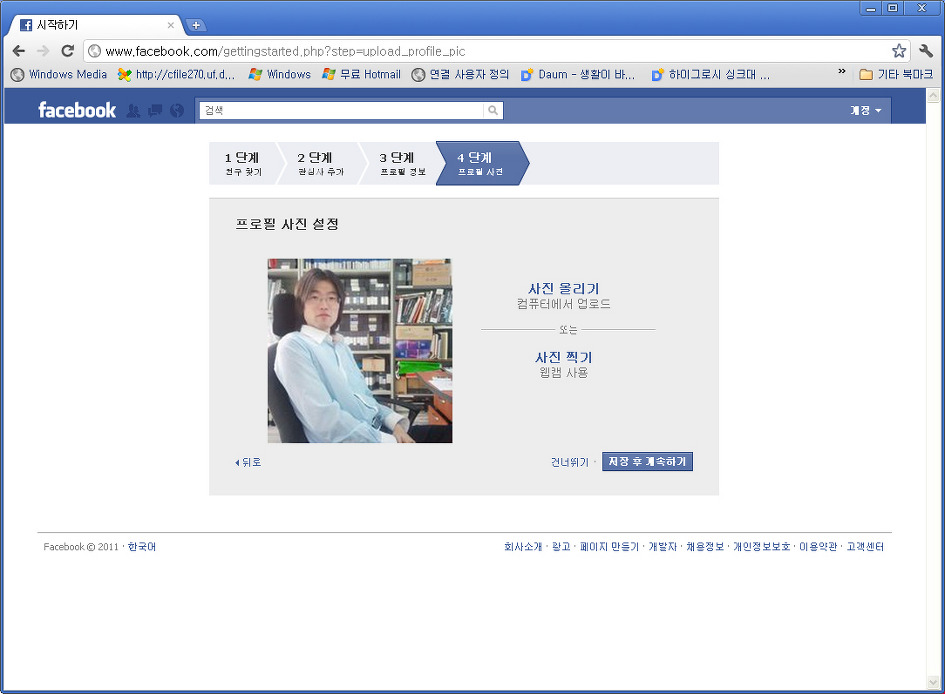Viewport: 945px width, 694px height.
Task: Minimize the Chrome window
Action: point(870,8)
